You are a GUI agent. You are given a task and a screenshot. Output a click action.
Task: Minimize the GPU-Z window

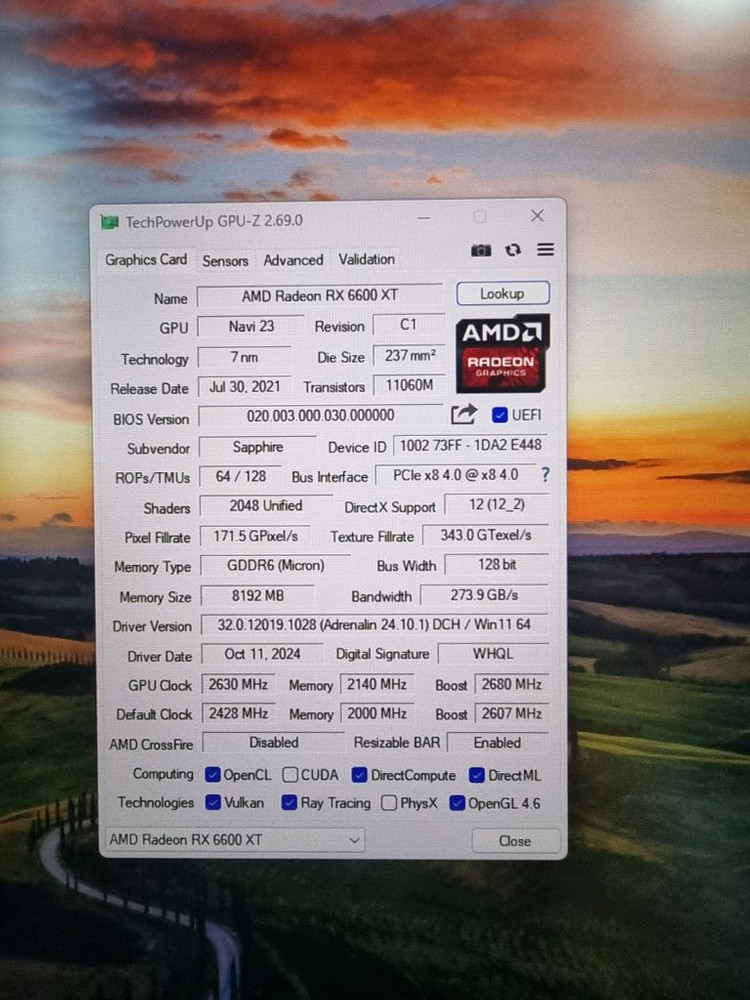[x=424, y=218]
